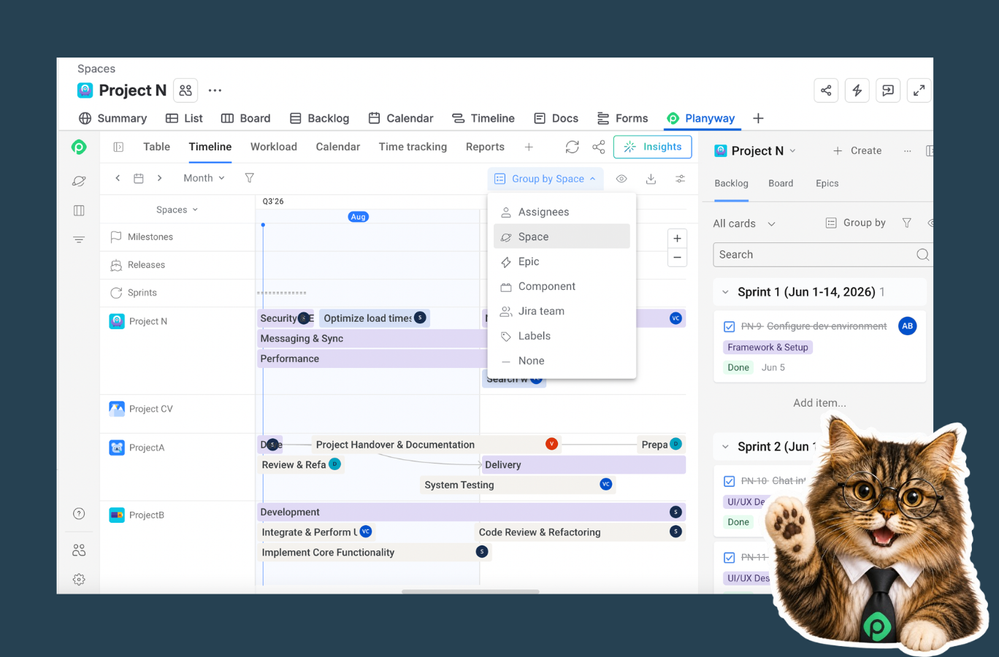The image size is (999, 657).
Task: Toggle visibility with the eye icon on timeline toolbar
Action: [x=621, y=179]
